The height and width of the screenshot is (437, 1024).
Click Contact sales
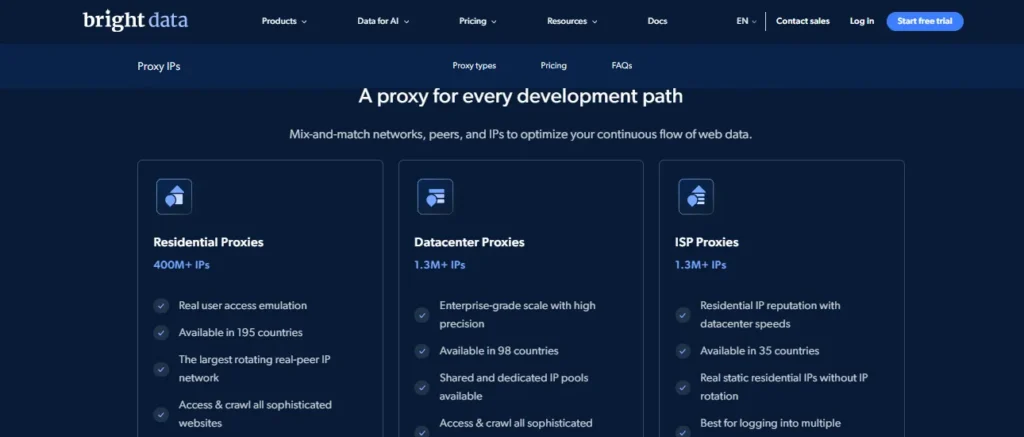point(803,21)
